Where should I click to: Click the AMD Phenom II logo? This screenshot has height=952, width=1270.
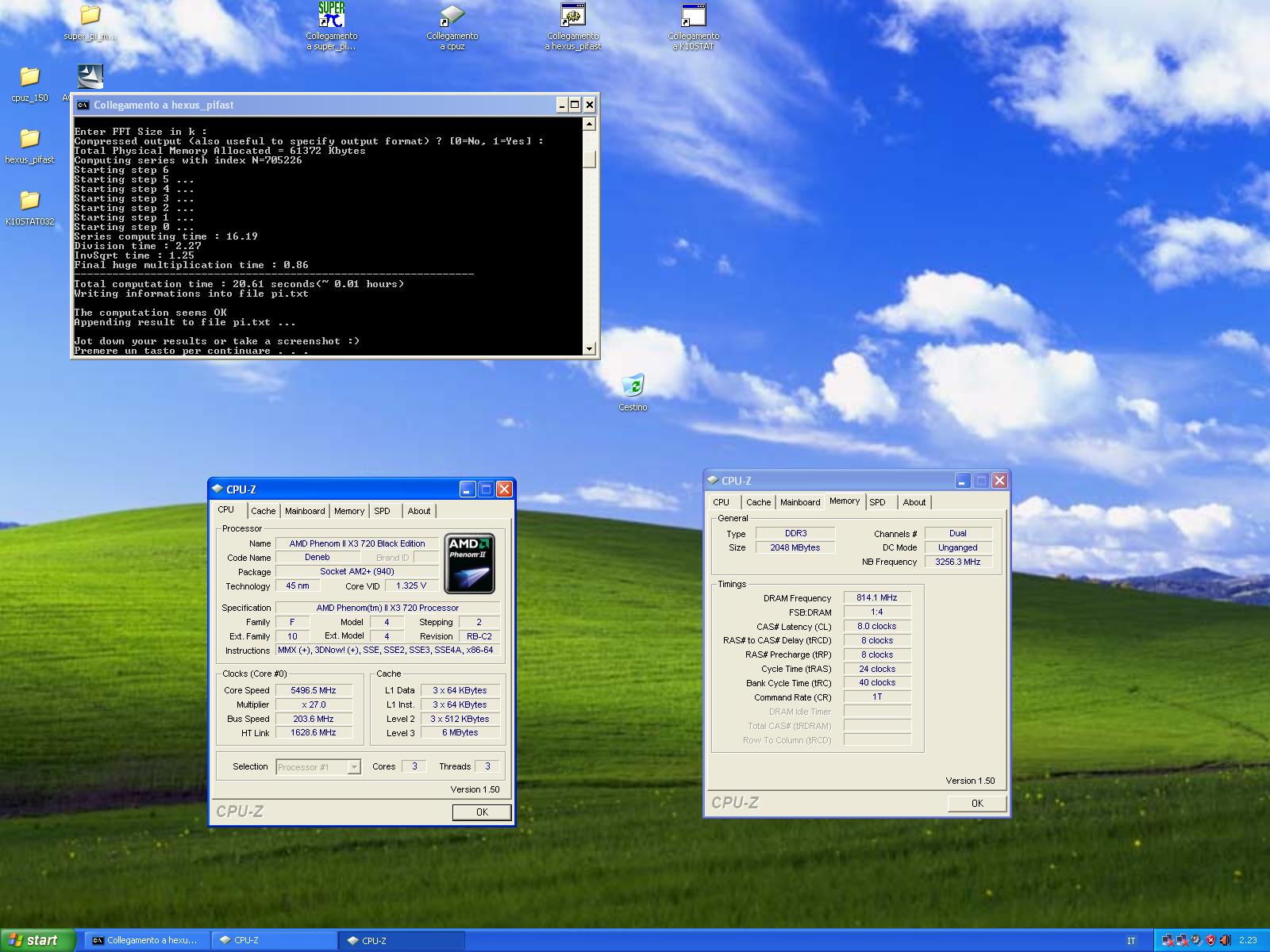469,564
